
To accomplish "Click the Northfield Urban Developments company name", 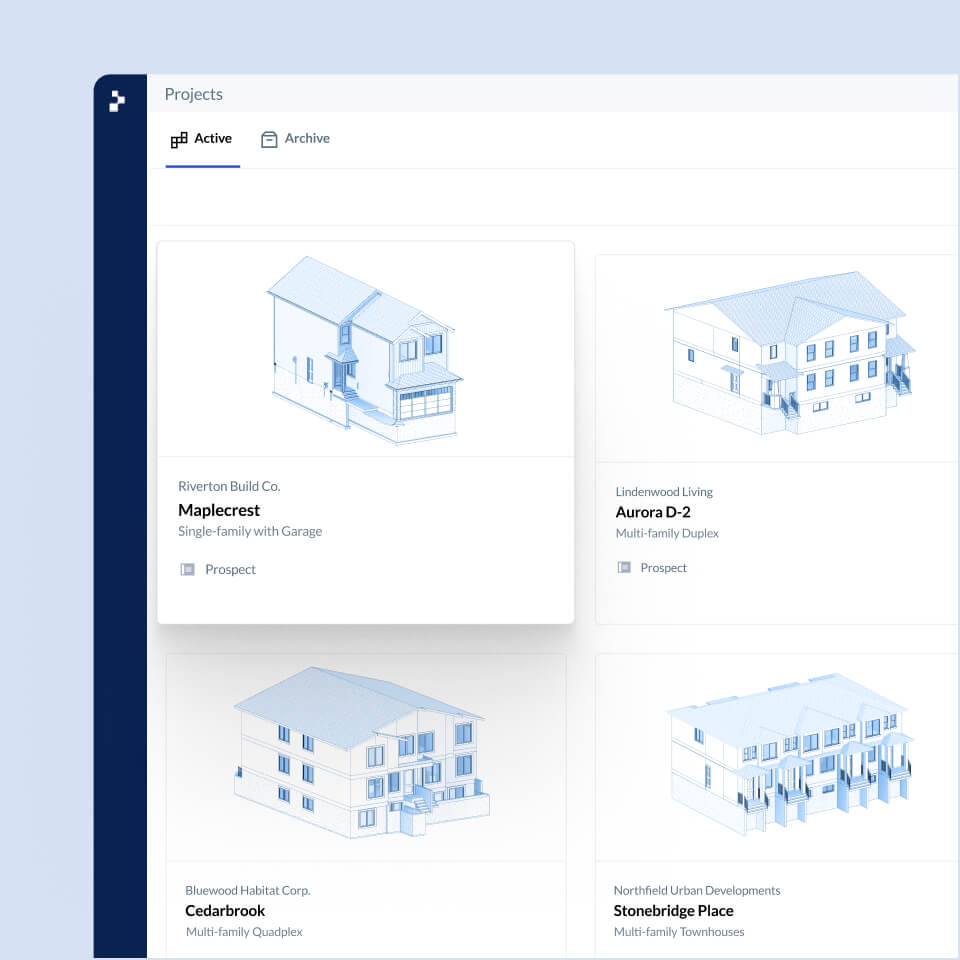I will pyautogui.click(x=697, y=890).
